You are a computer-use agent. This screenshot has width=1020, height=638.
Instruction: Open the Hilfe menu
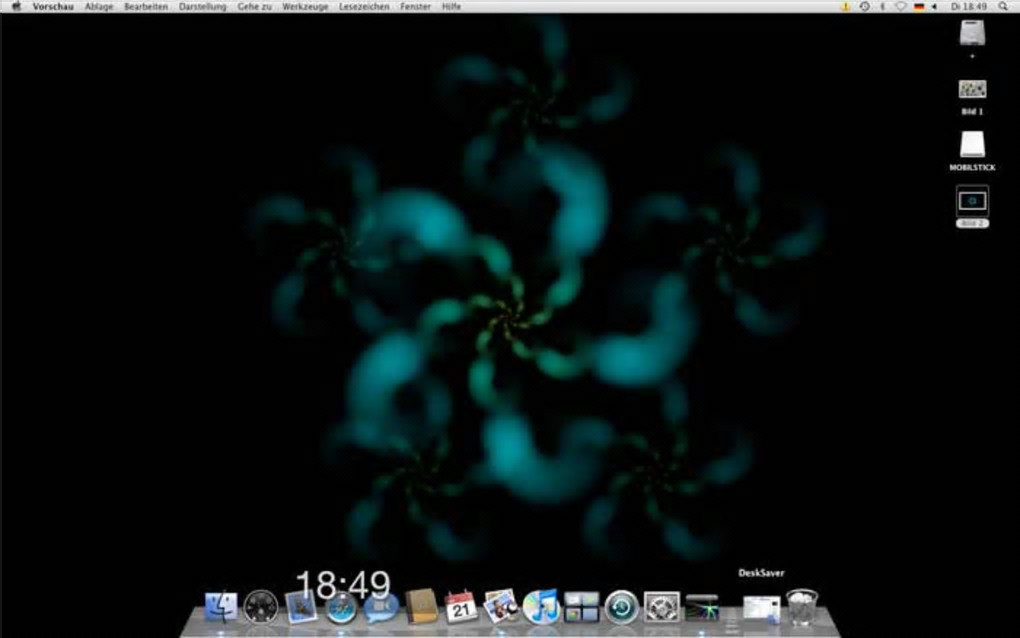(451, 7)
